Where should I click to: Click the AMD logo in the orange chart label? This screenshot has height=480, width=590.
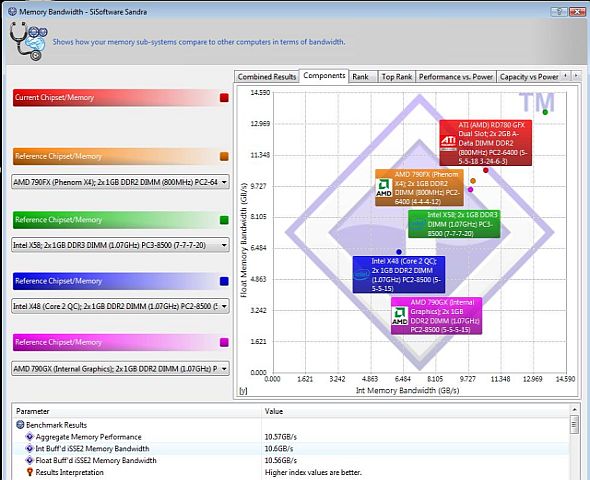pyautogui.click(x=384, y=188)
